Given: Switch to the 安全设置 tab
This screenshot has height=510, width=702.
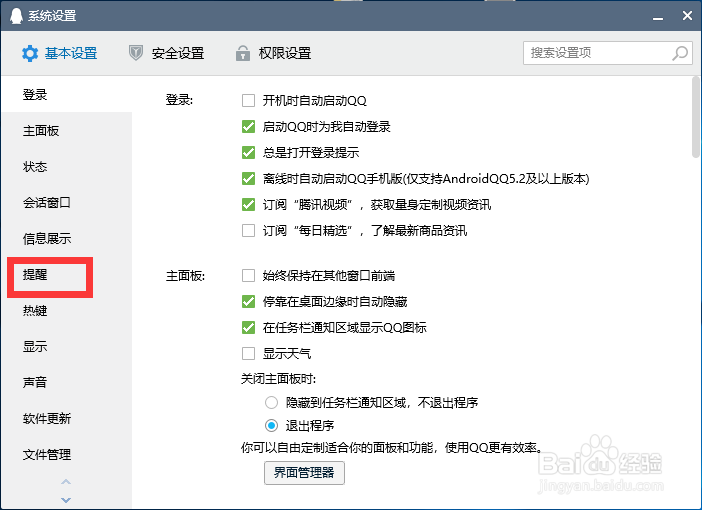Looking at the screenshot, I should point(167,54).
